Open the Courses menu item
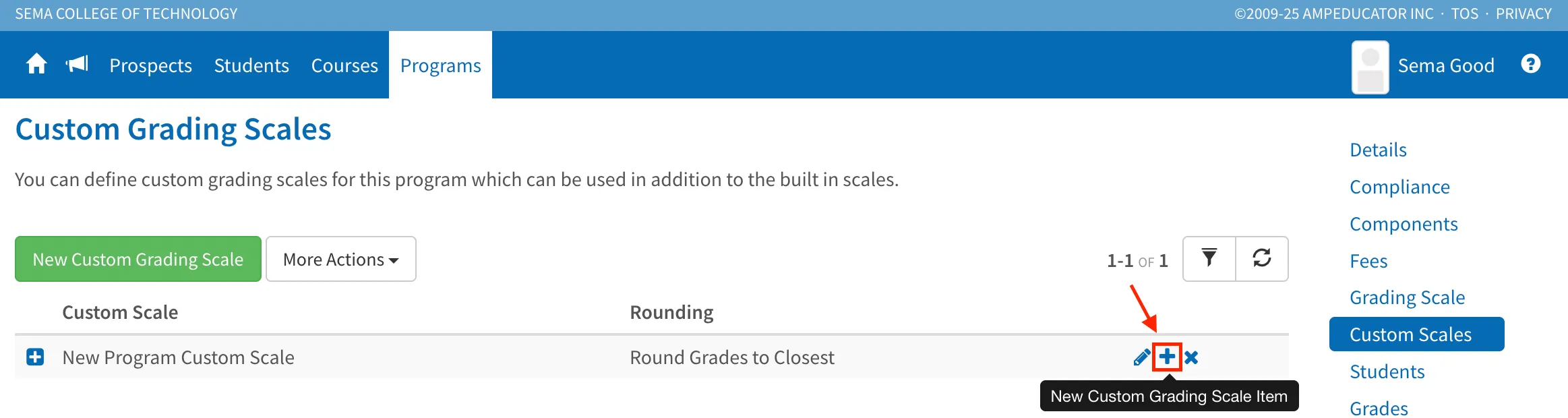Image resolution: width=1568 pixels, height=418 pixels. coord(344,65)
